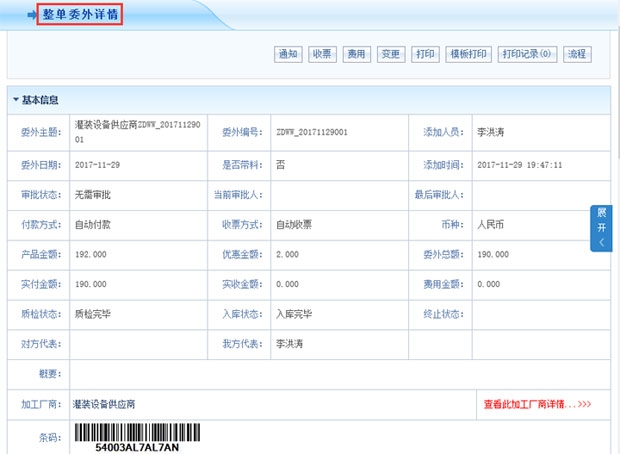This screenshot has height=454, width=620.
Task: Click the 通知 button
Action: pyautogui.click(x=288, y=54)
